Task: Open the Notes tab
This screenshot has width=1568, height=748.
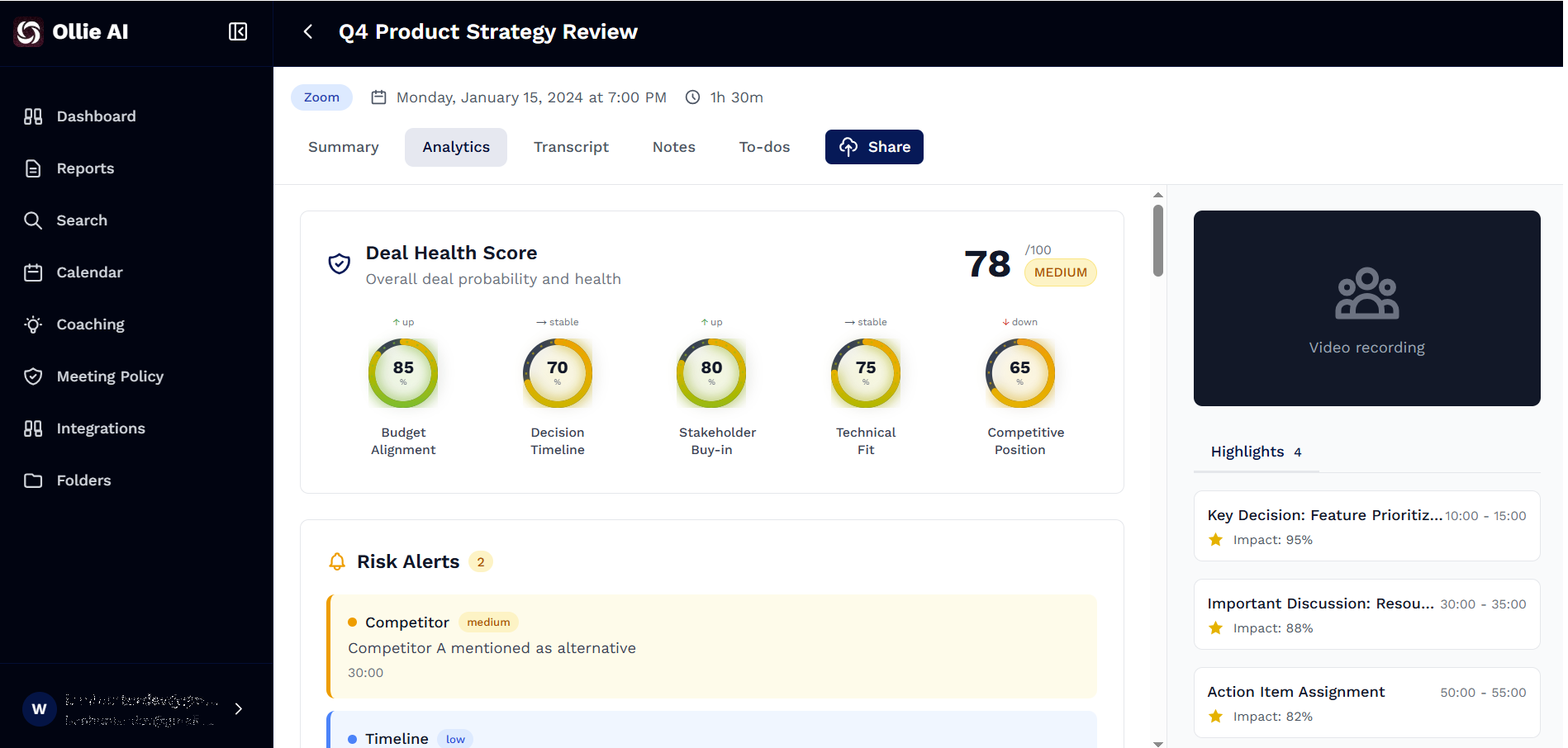Action: point(673,147)
